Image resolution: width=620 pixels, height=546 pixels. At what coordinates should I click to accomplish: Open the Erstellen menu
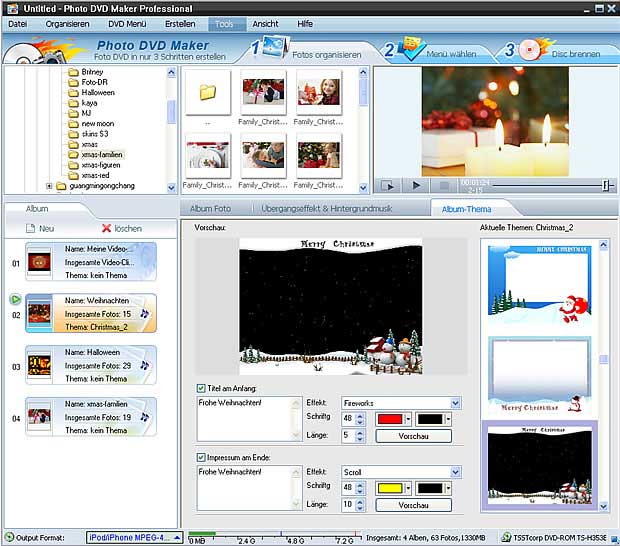(x=180, y=24)
